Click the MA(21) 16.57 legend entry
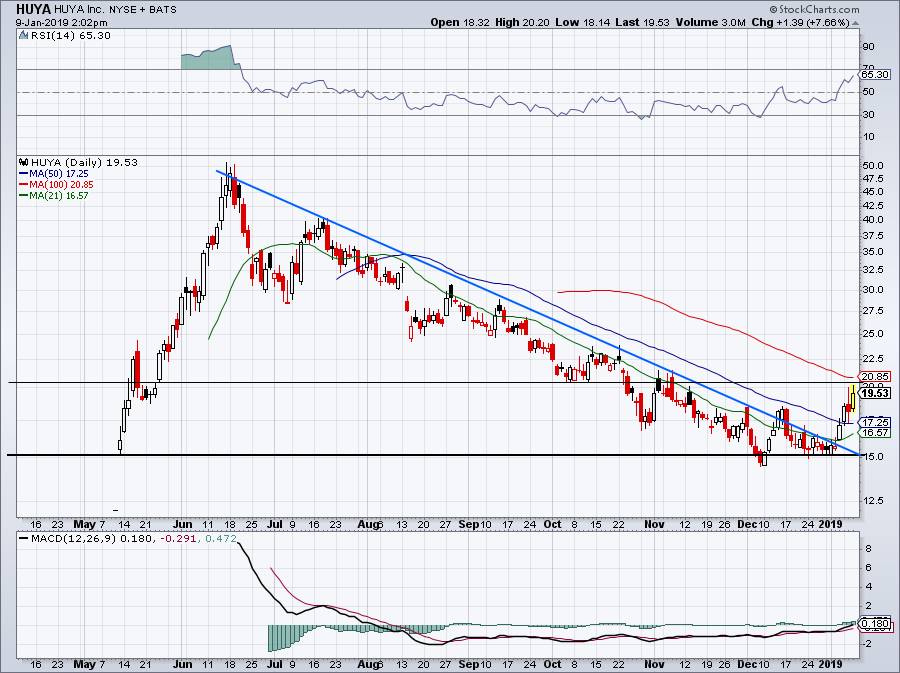Image resolution: width=900 pixels, height=673 pixels. [x=53, y=196]
